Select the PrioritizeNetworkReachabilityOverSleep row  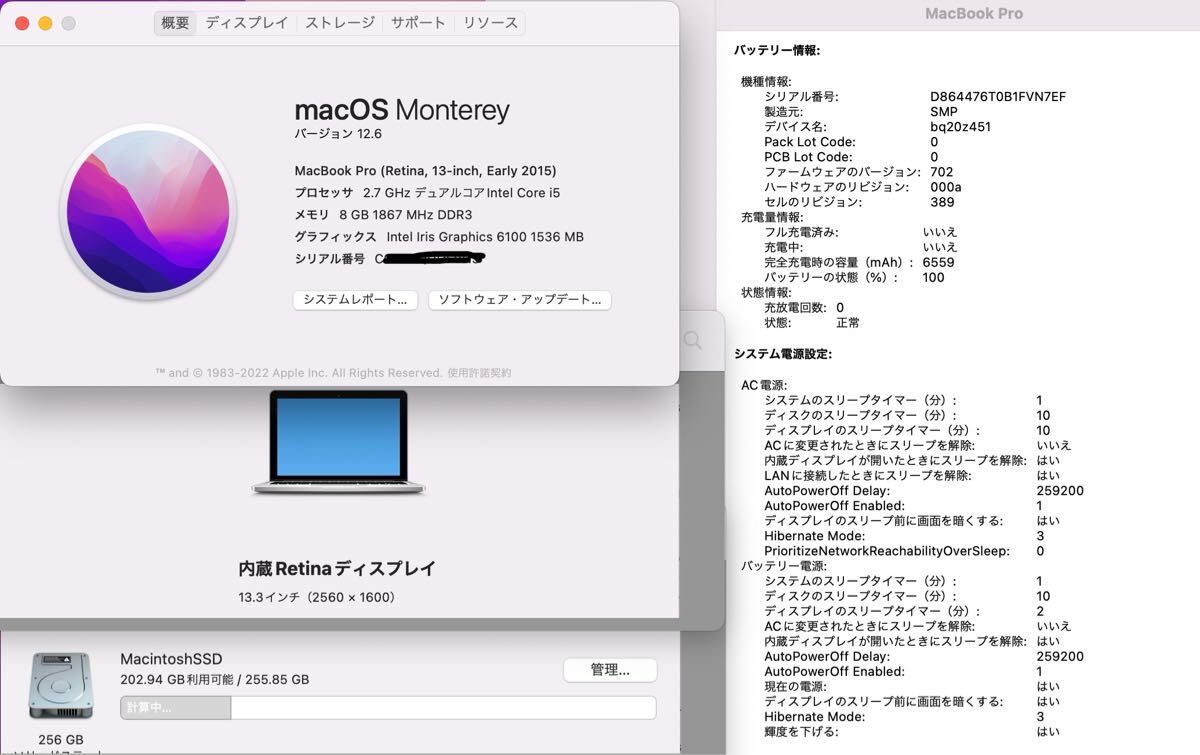point(904,551)
